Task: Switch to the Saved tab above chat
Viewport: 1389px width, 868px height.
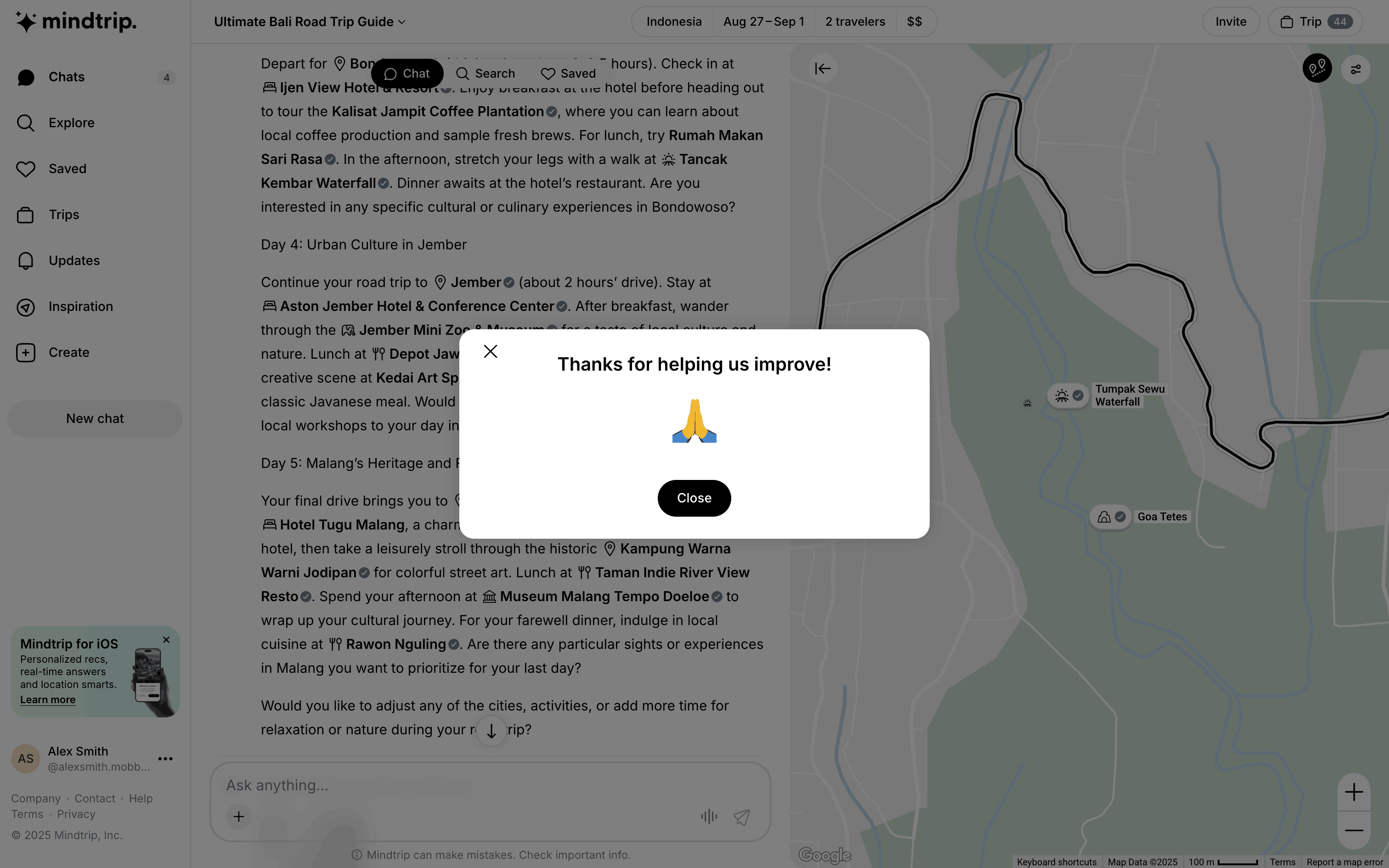Action: click(x=568, y=73)
